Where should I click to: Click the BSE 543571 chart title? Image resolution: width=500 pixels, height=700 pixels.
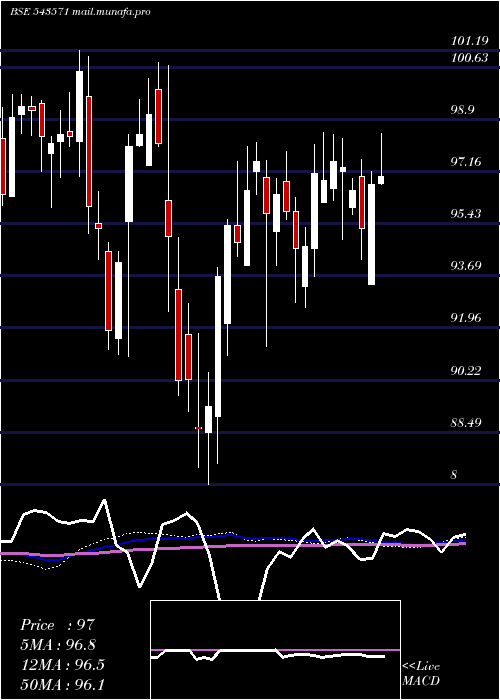coord(39,12)
